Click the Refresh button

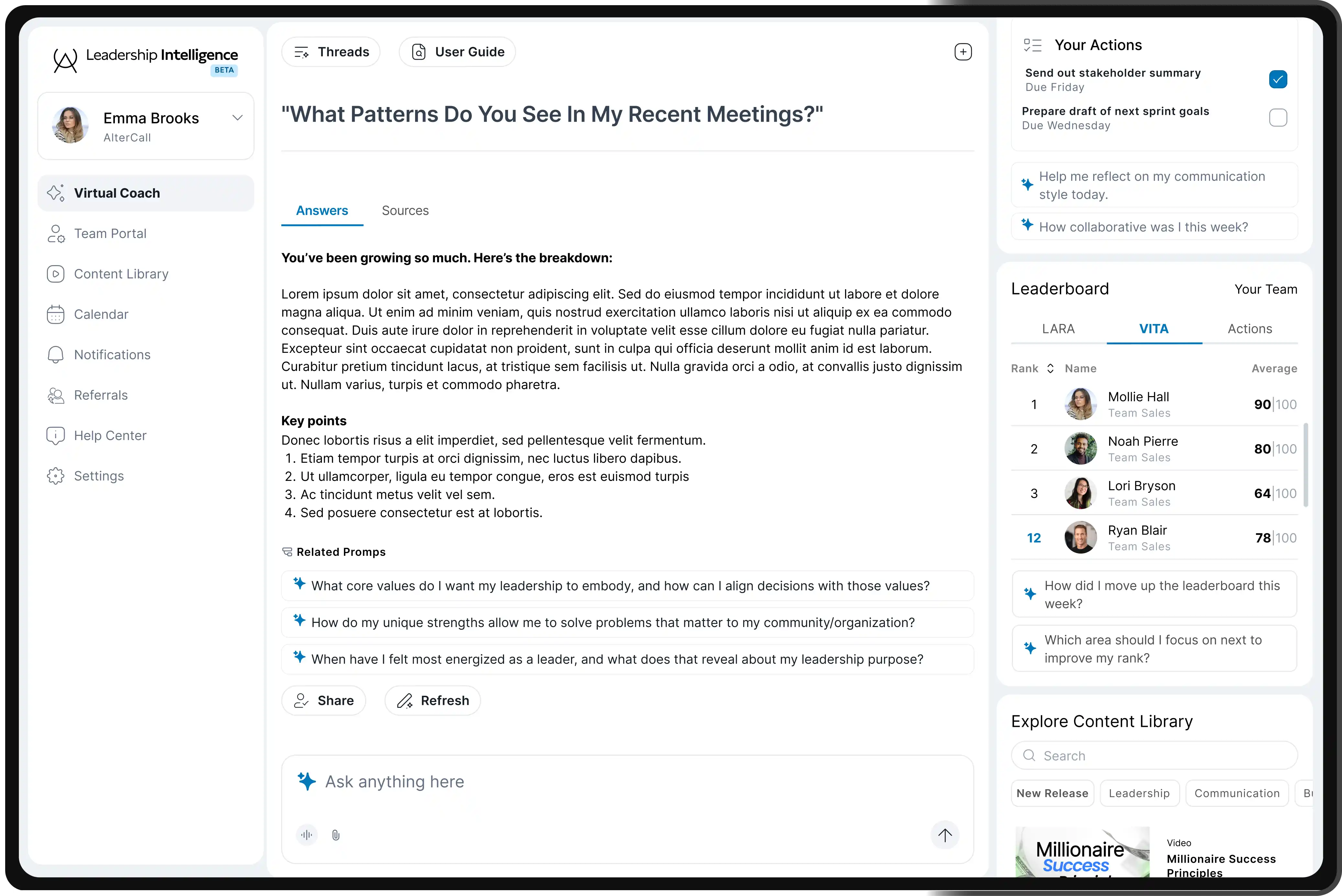[x=433, y=701]
